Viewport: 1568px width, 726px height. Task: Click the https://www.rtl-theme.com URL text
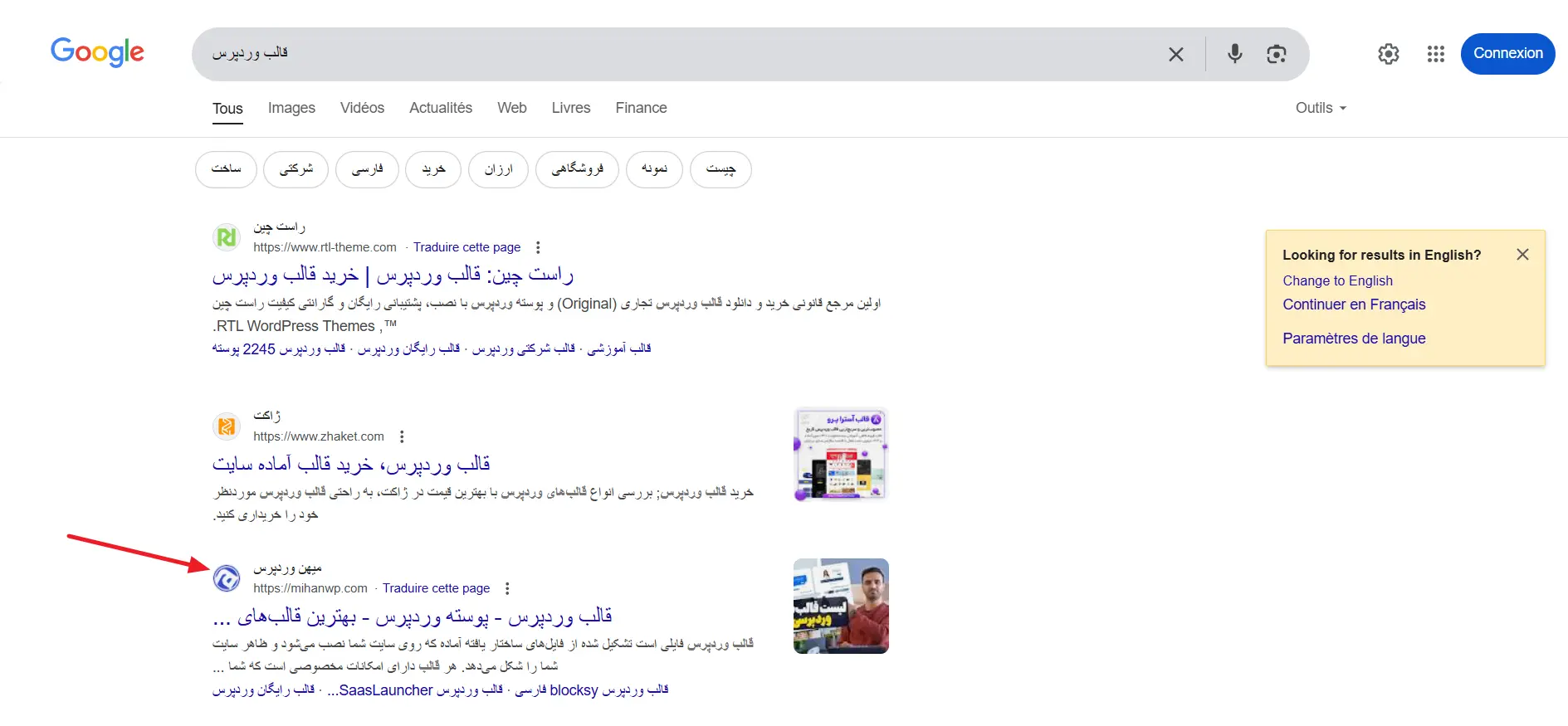pos(325,247)
